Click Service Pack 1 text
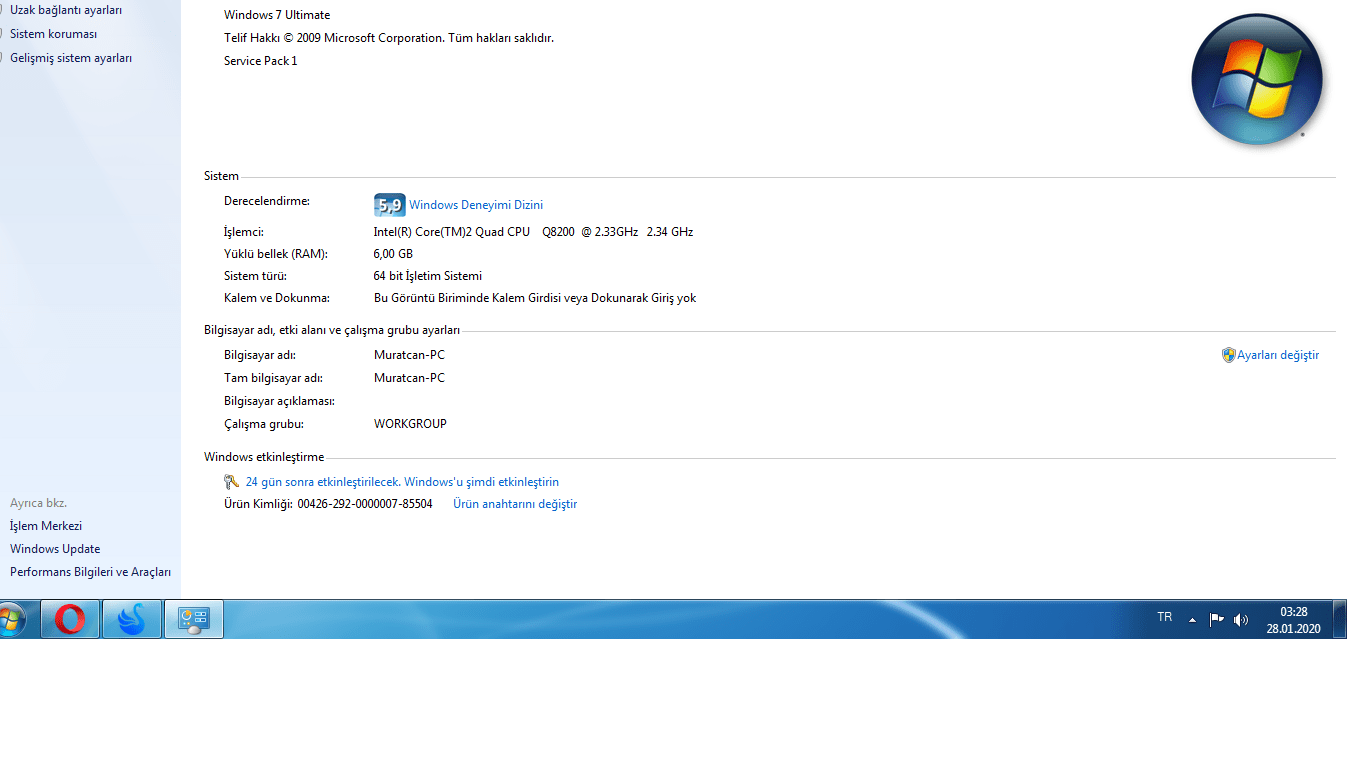 pyautogui.click(x=261, y=61)
